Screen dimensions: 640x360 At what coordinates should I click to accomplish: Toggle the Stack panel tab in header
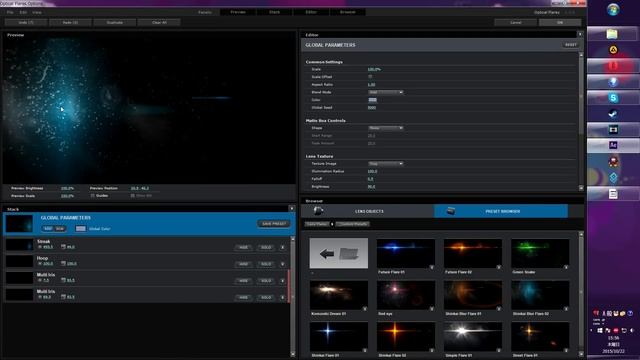(275, 12)
